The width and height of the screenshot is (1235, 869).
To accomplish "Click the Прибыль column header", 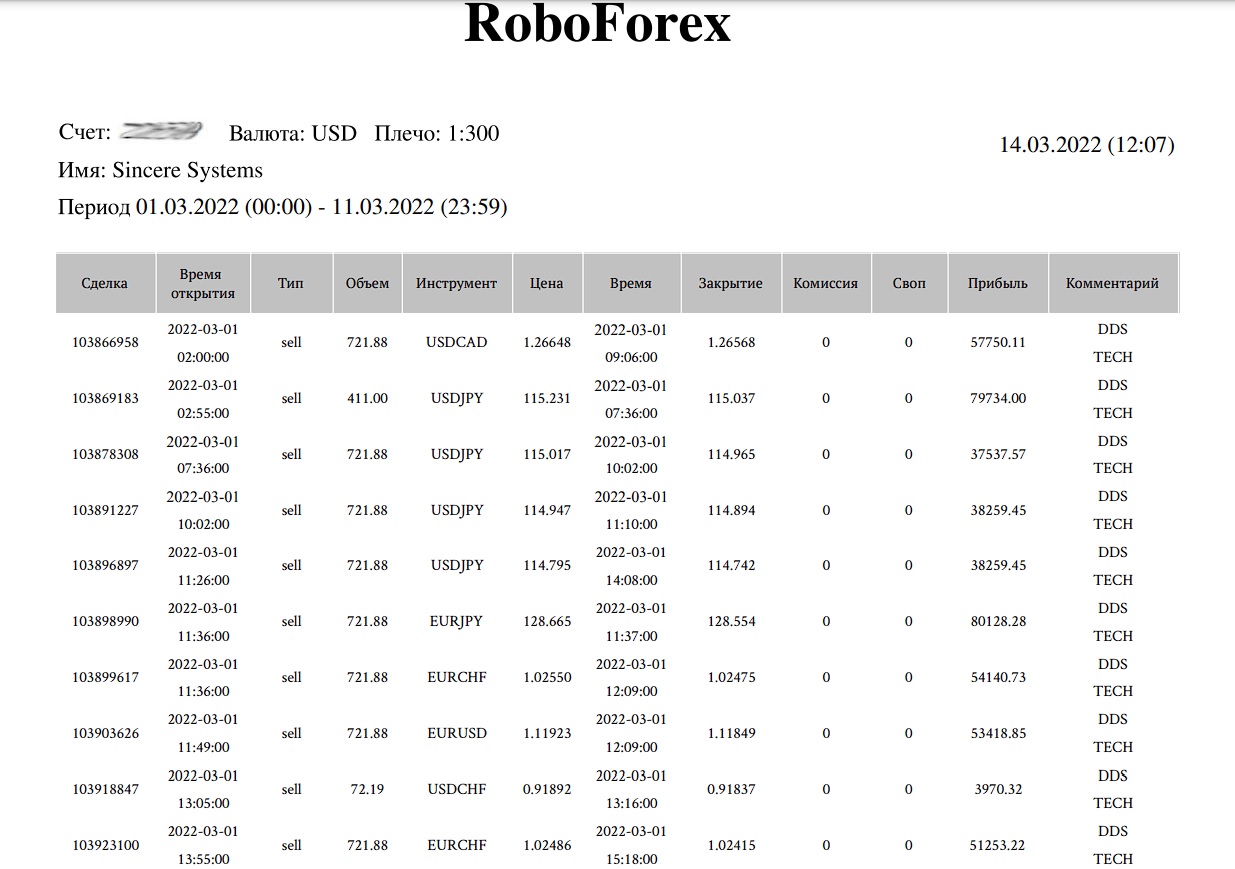I will point(997,283).
